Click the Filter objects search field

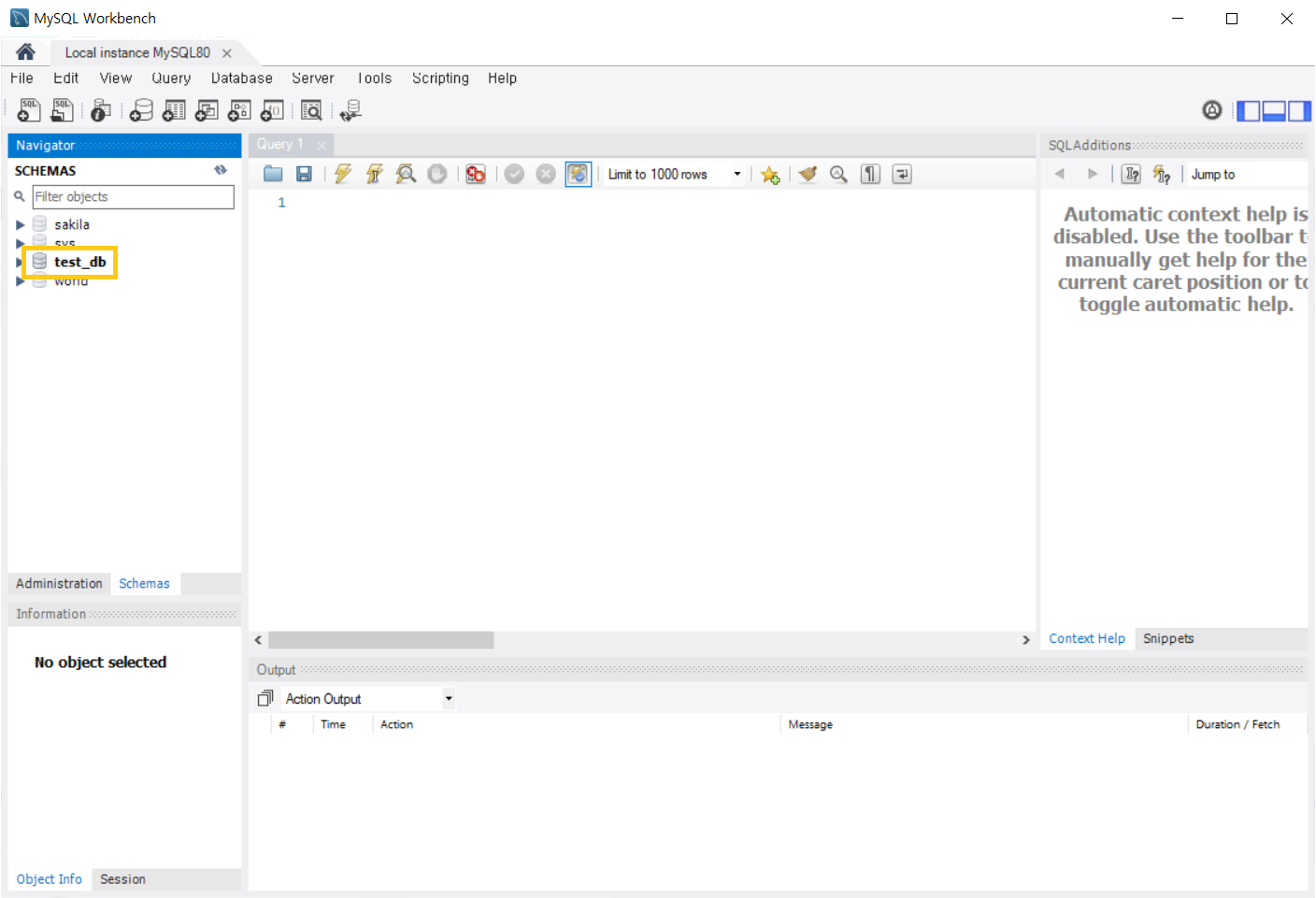click(x=133, y=196)
